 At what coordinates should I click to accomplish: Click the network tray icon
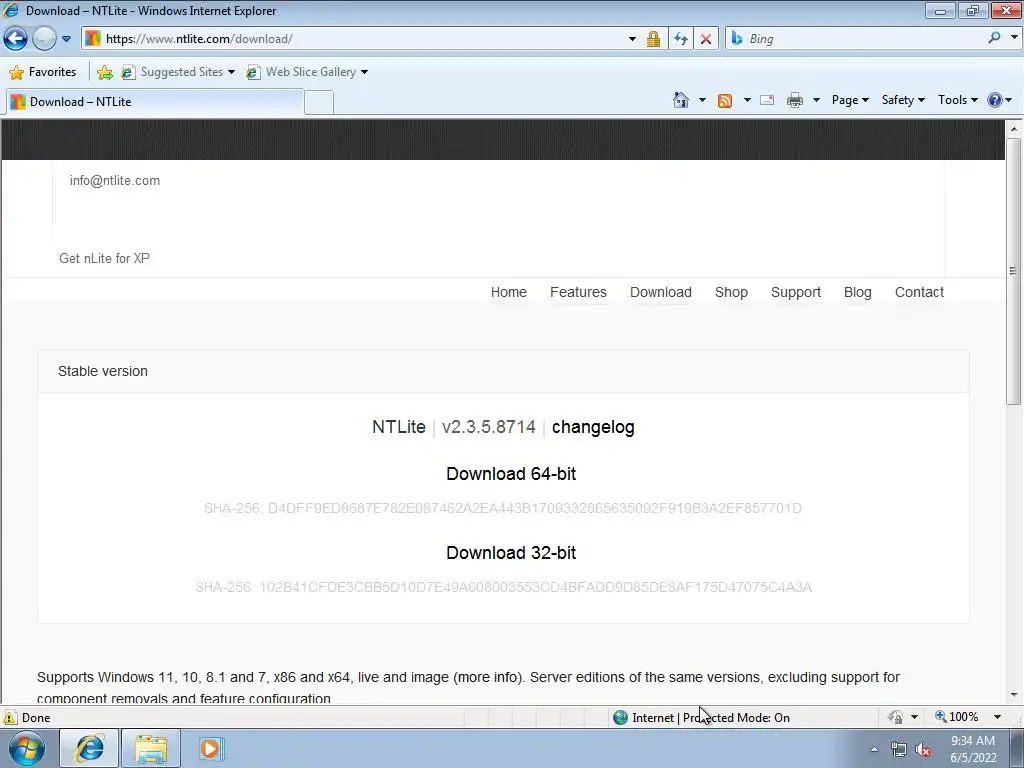(x=899, y=750)
